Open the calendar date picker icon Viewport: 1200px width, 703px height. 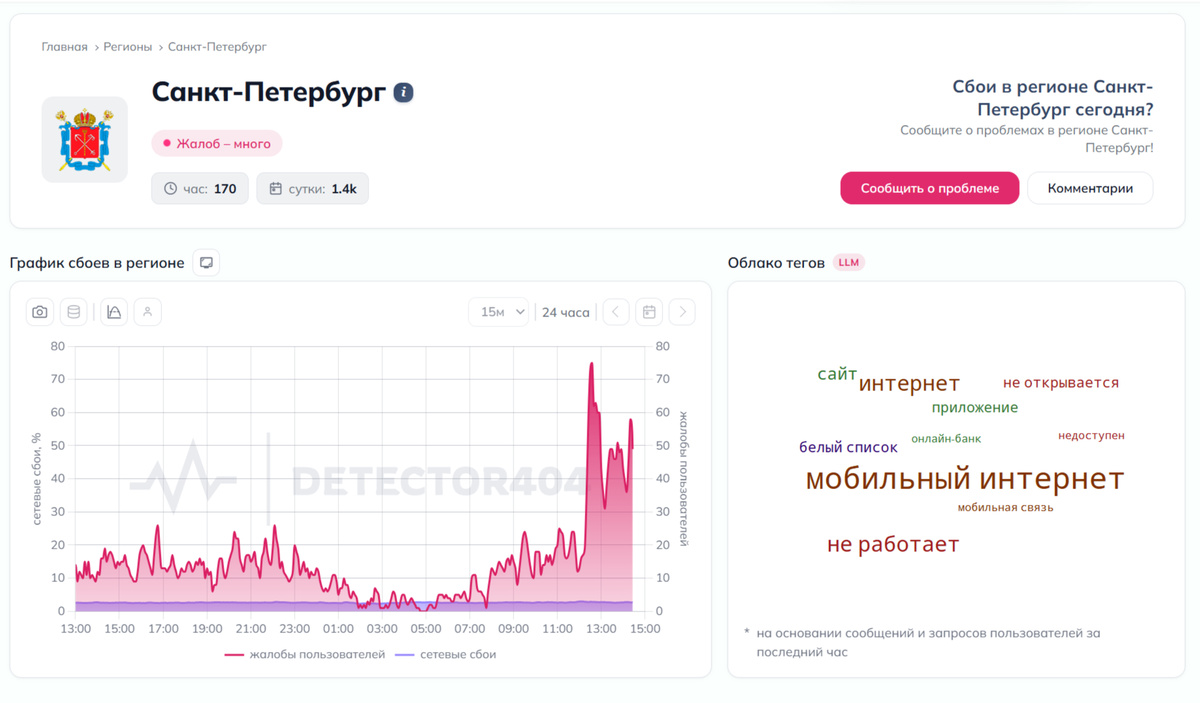pos(649,312)
